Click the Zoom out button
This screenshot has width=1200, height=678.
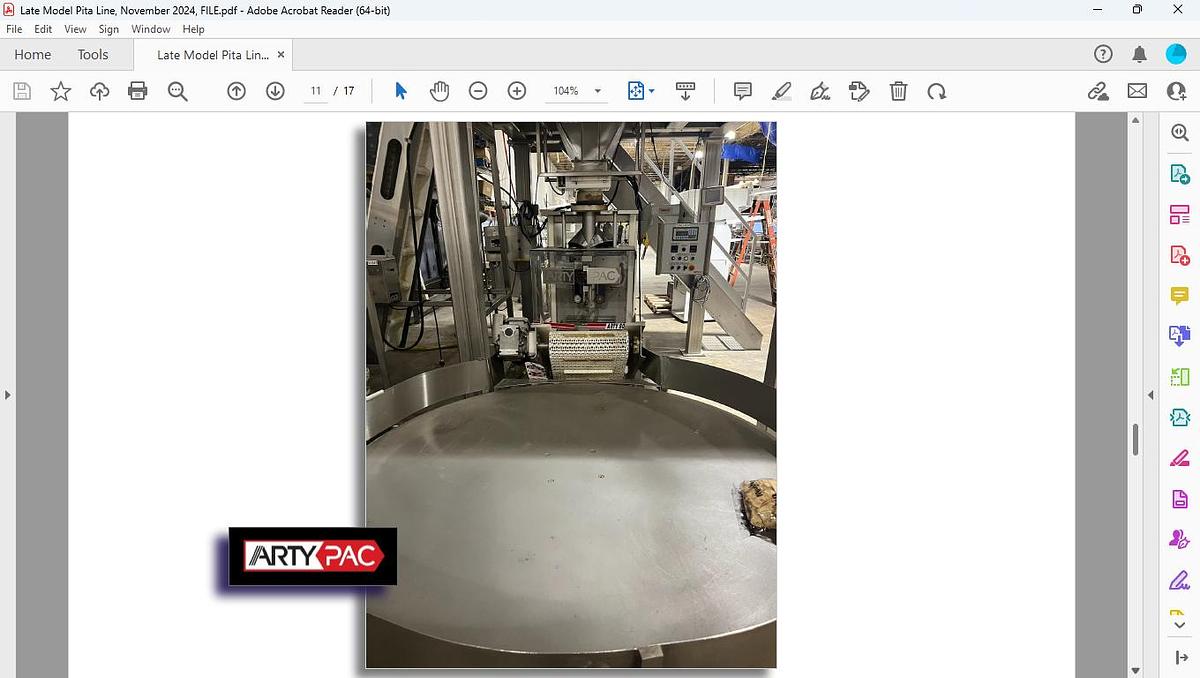click(478, 90)
